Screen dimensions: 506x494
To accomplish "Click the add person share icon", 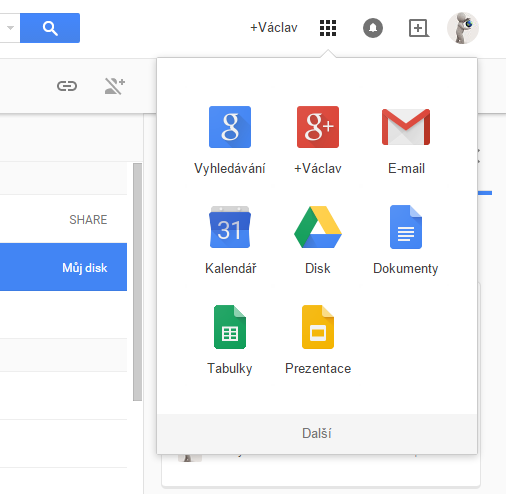I will point(115,86).
